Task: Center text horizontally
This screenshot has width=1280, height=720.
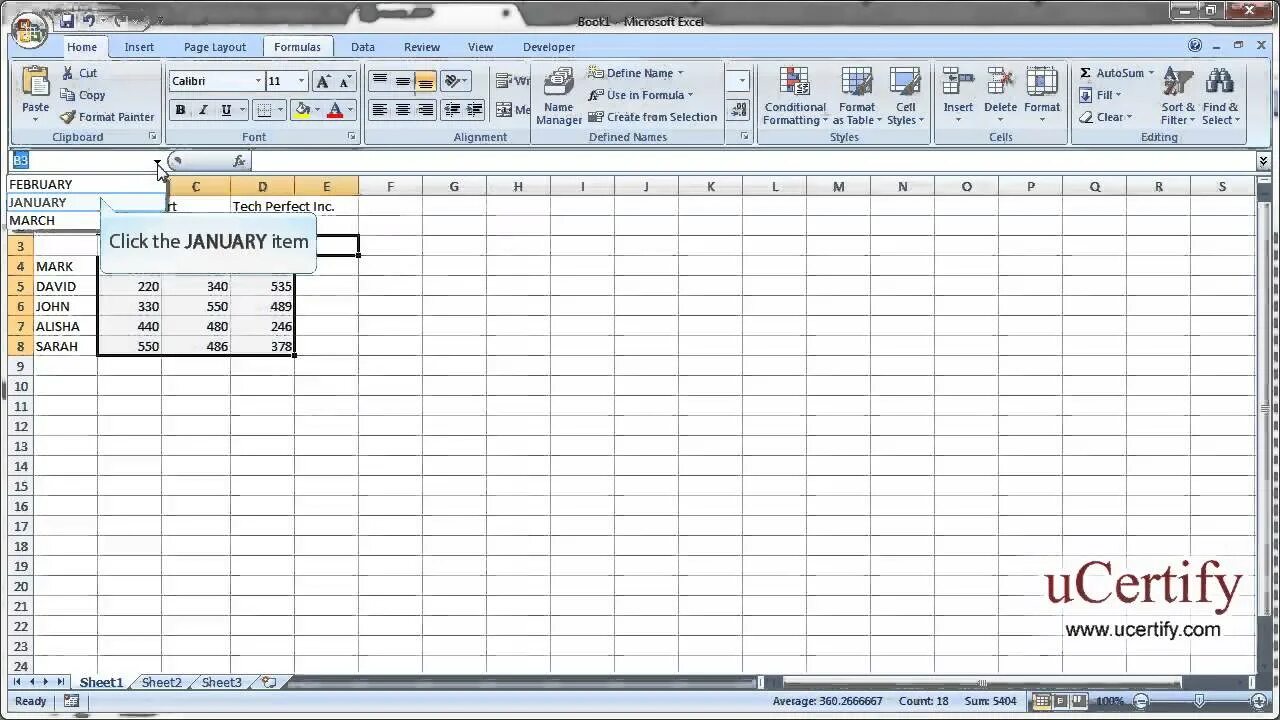Action: click(x=402, y=110)
